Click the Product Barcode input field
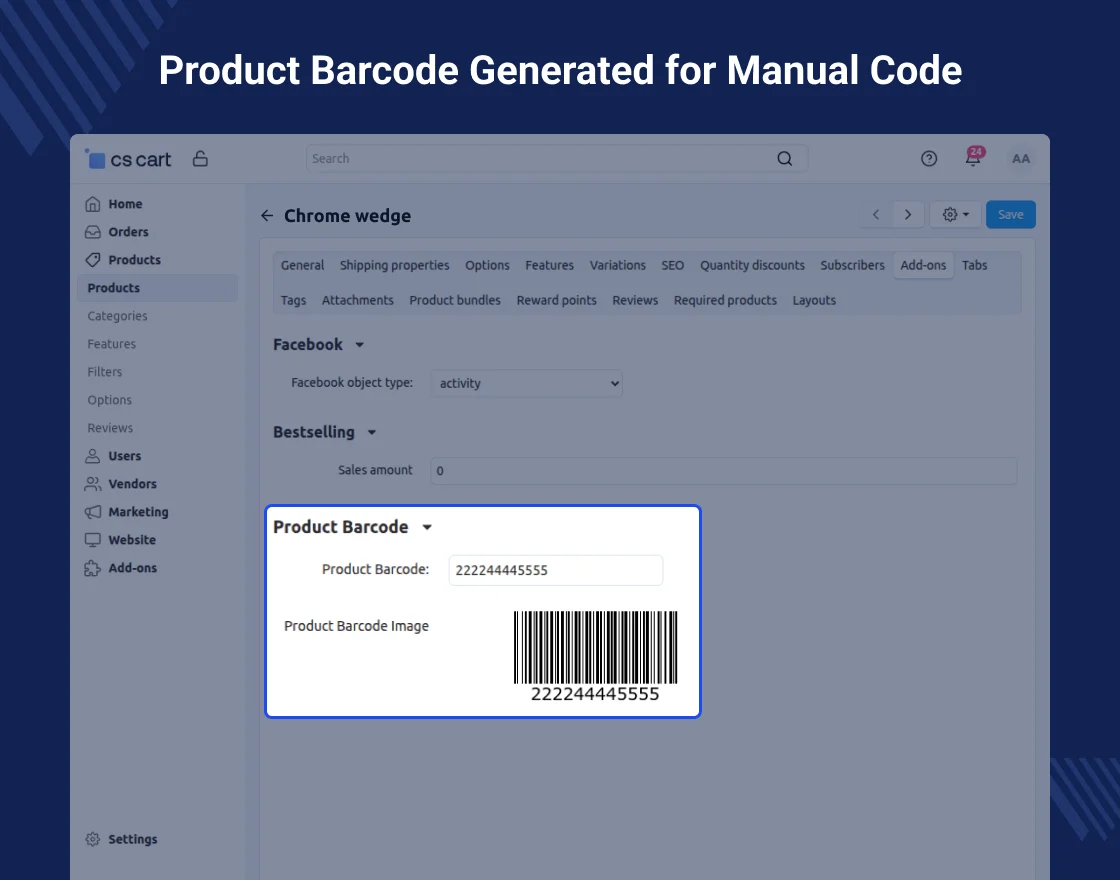The image size is (1120, 880). 555,571
